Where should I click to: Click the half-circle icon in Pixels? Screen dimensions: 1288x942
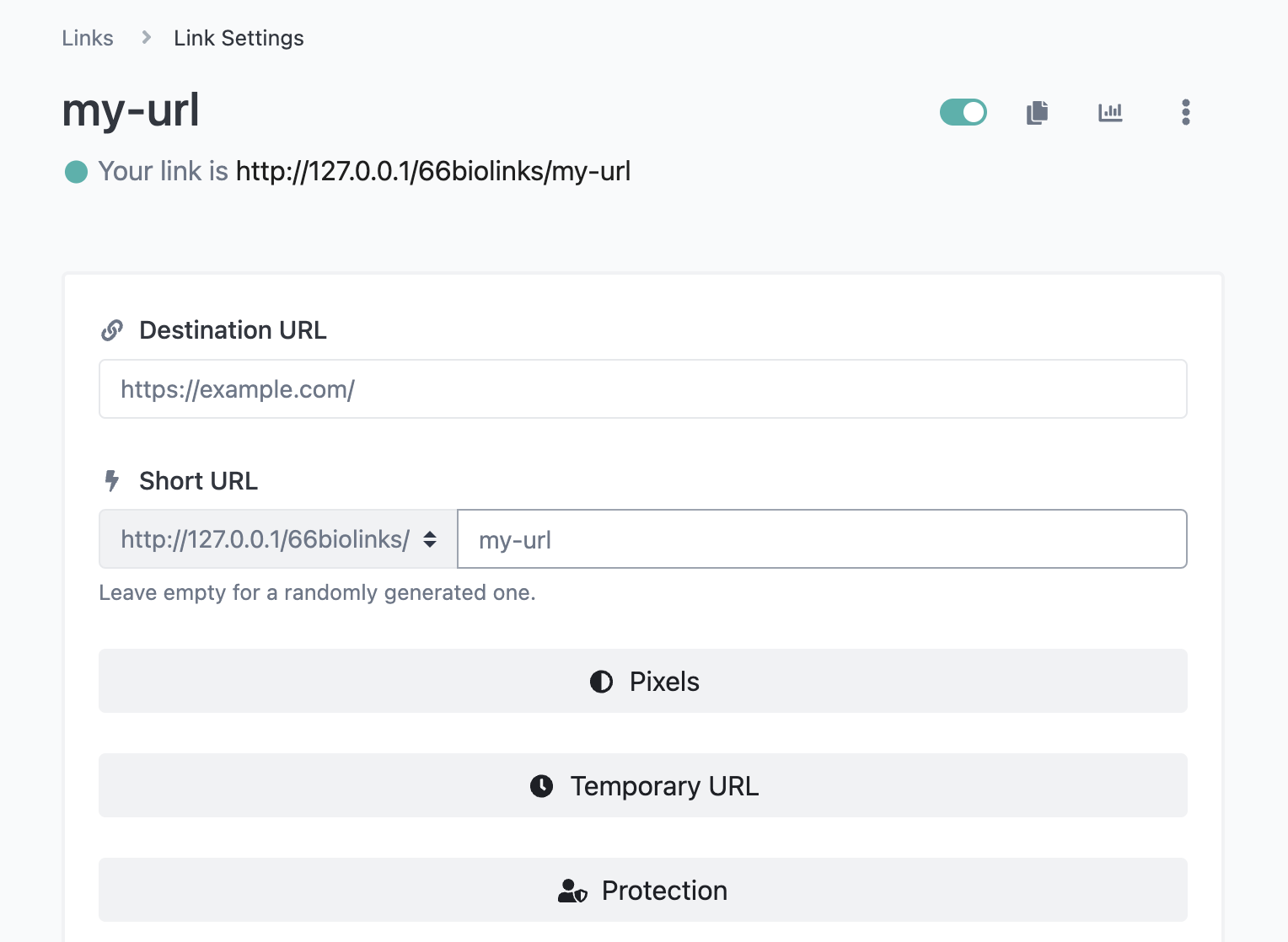(x=601, y=681)
